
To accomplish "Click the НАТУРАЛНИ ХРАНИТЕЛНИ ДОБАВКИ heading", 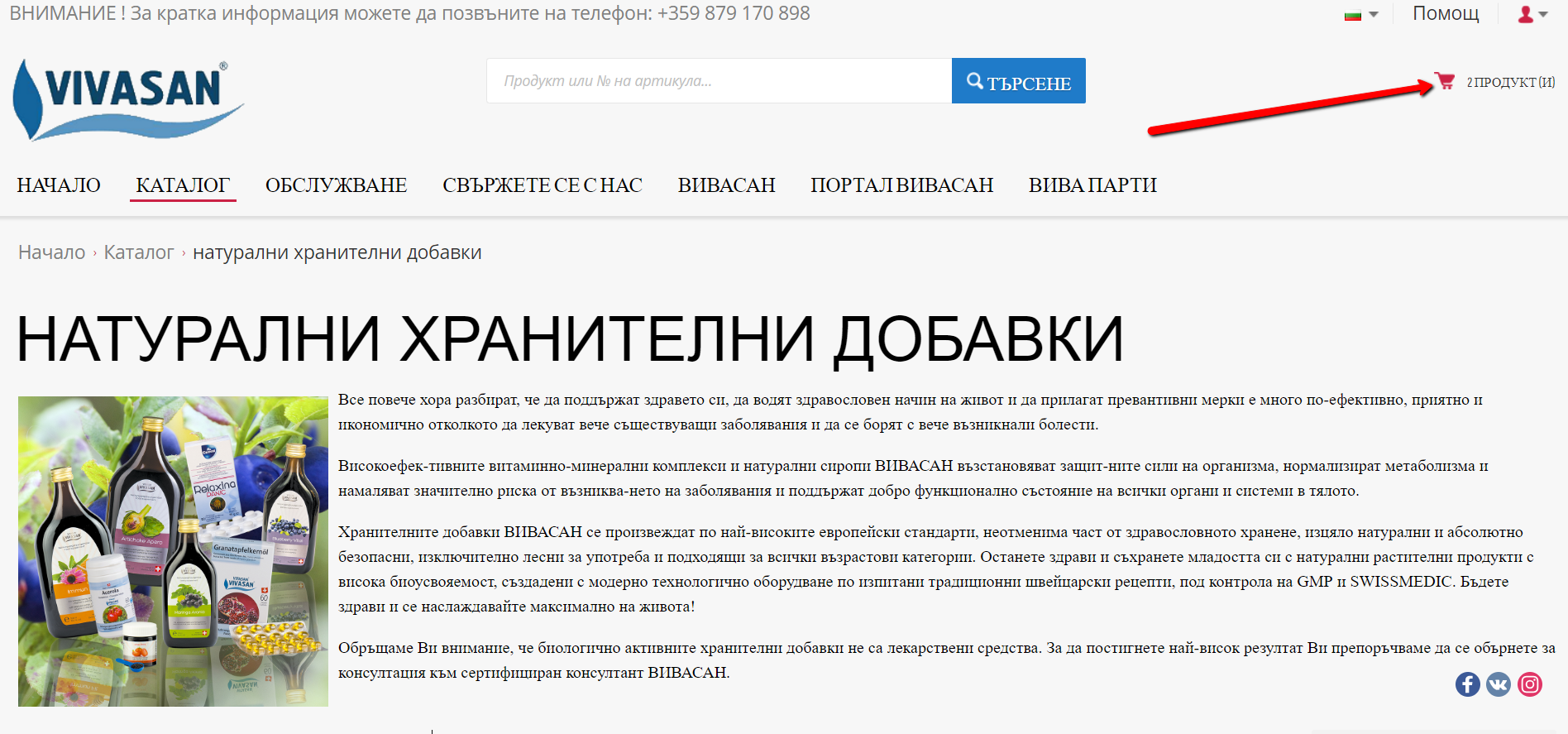I will (570, 339).
